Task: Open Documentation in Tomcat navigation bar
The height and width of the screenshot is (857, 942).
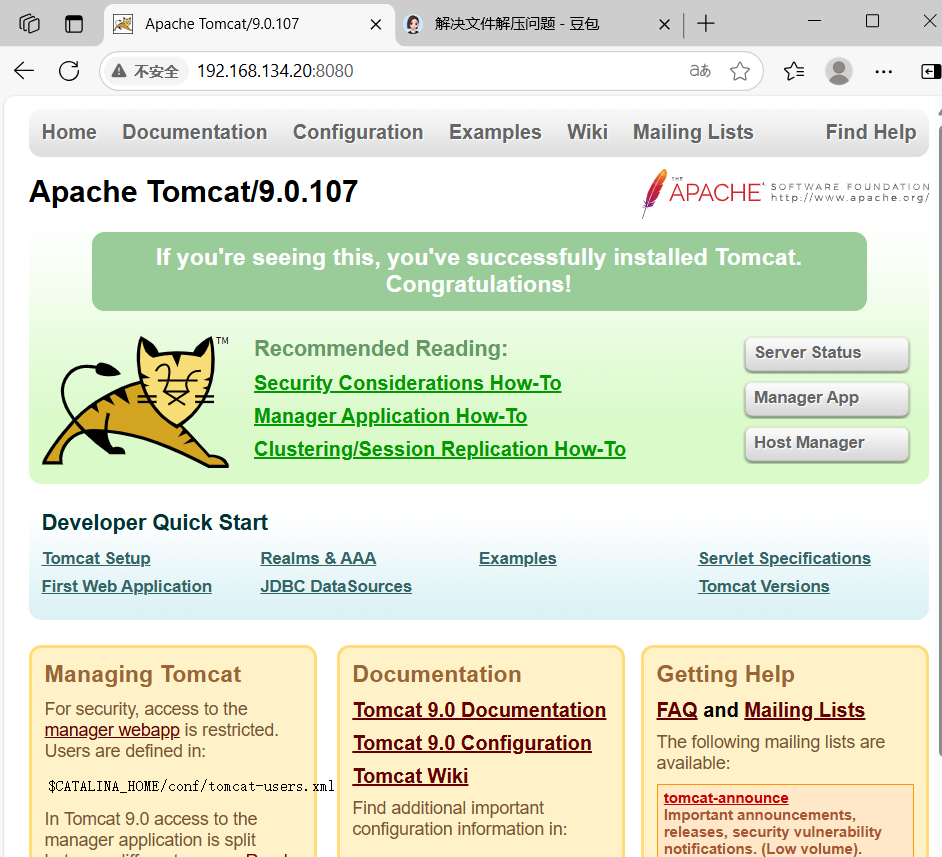Action: tap(195, 132)
